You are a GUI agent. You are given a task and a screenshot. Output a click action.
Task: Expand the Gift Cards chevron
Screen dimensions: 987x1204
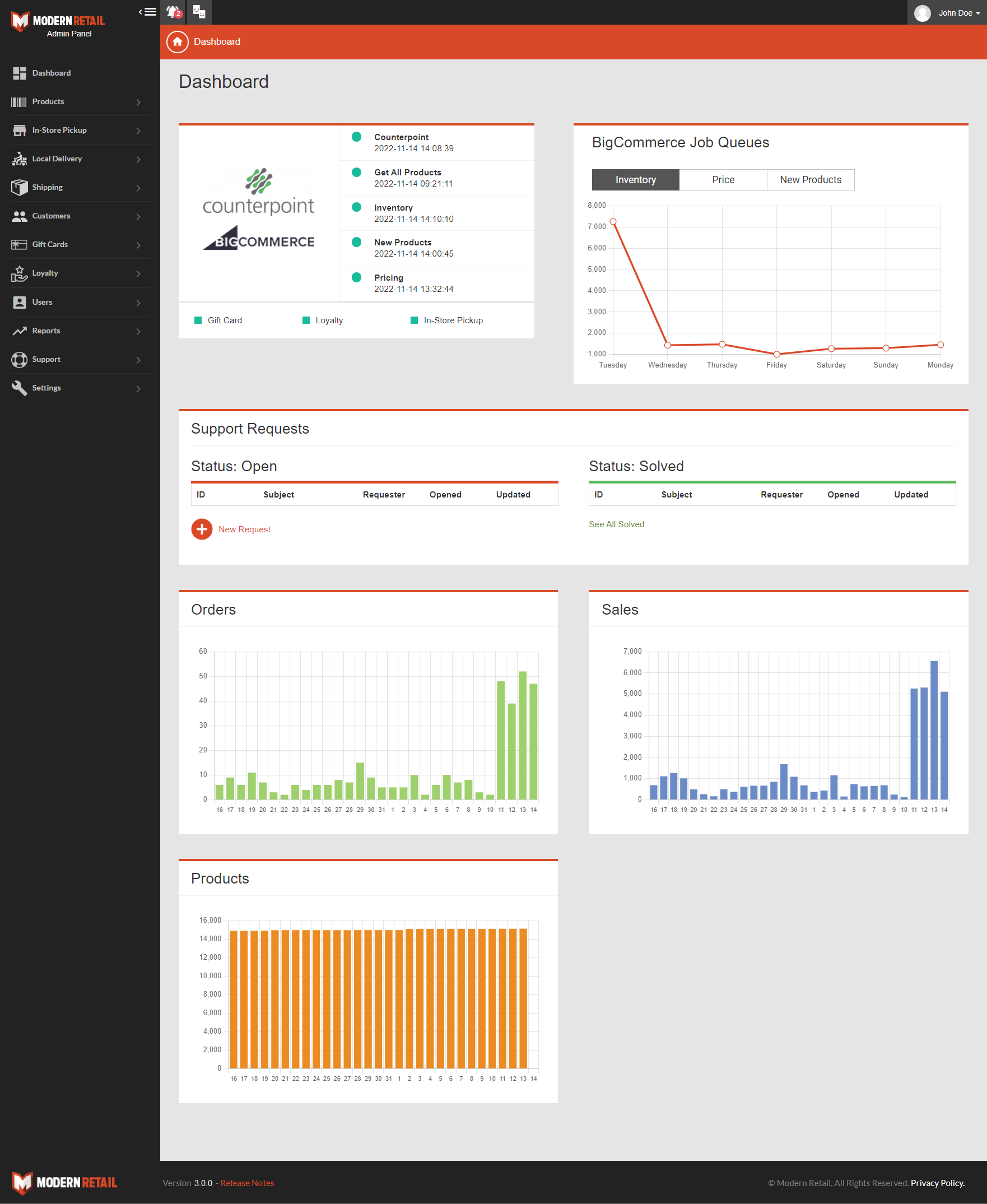138,245
